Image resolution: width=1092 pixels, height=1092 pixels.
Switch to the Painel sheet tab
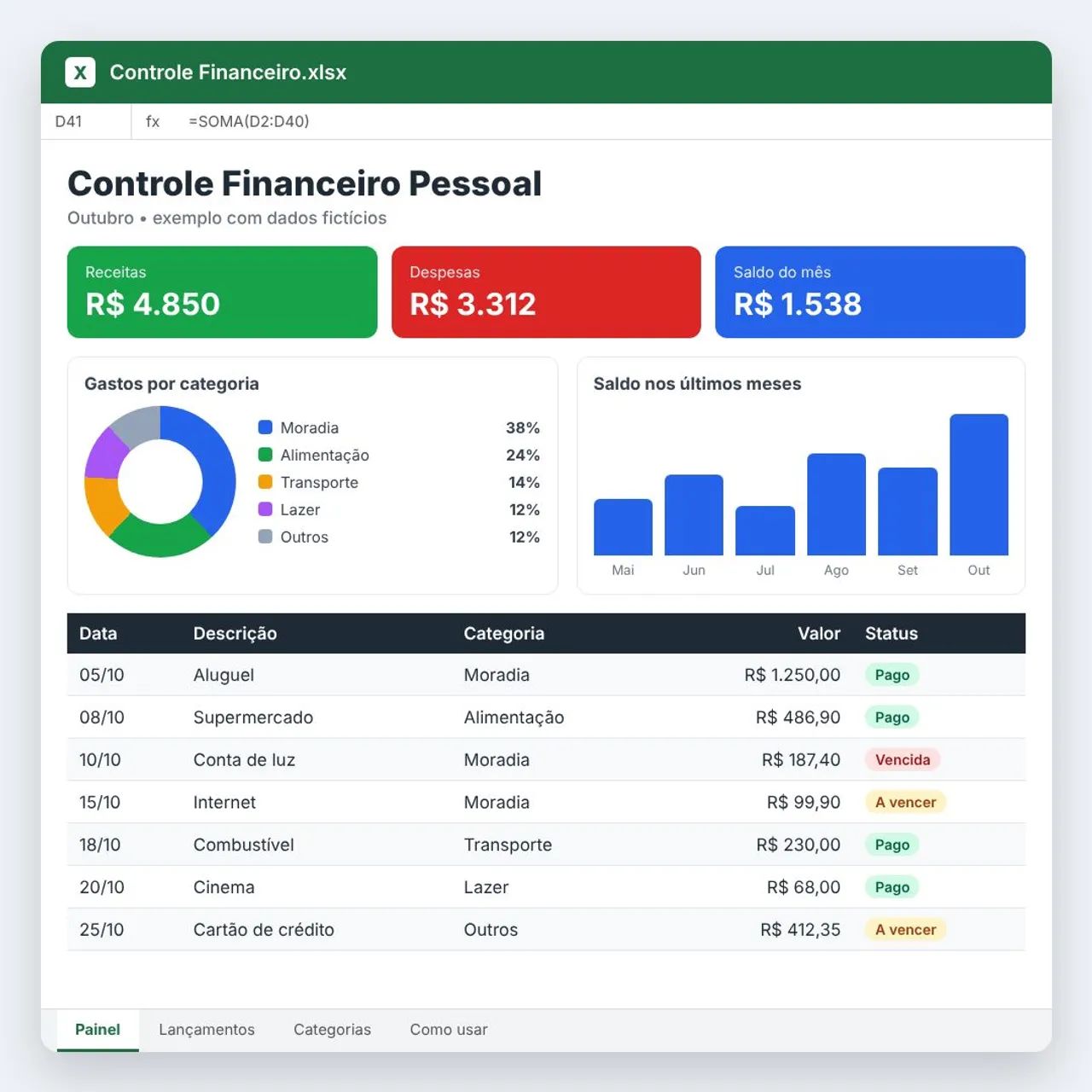click(97, 1030)
